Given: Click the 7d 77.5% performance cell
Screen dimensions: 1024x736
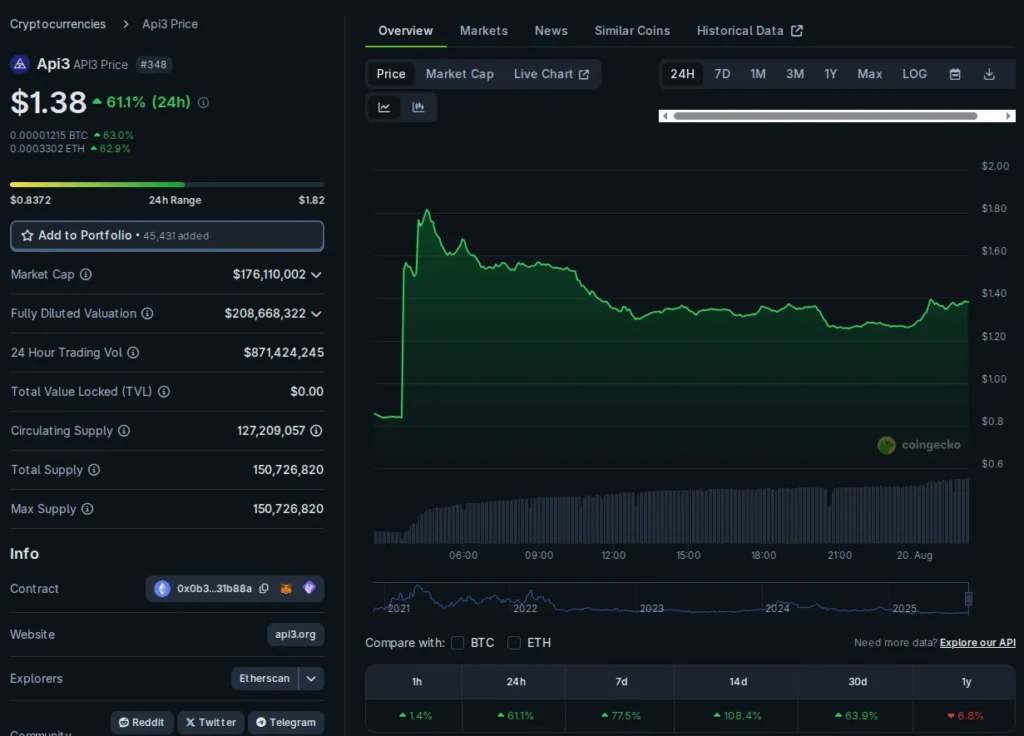Looking at the screenshot, I should [x=620, y=716].
